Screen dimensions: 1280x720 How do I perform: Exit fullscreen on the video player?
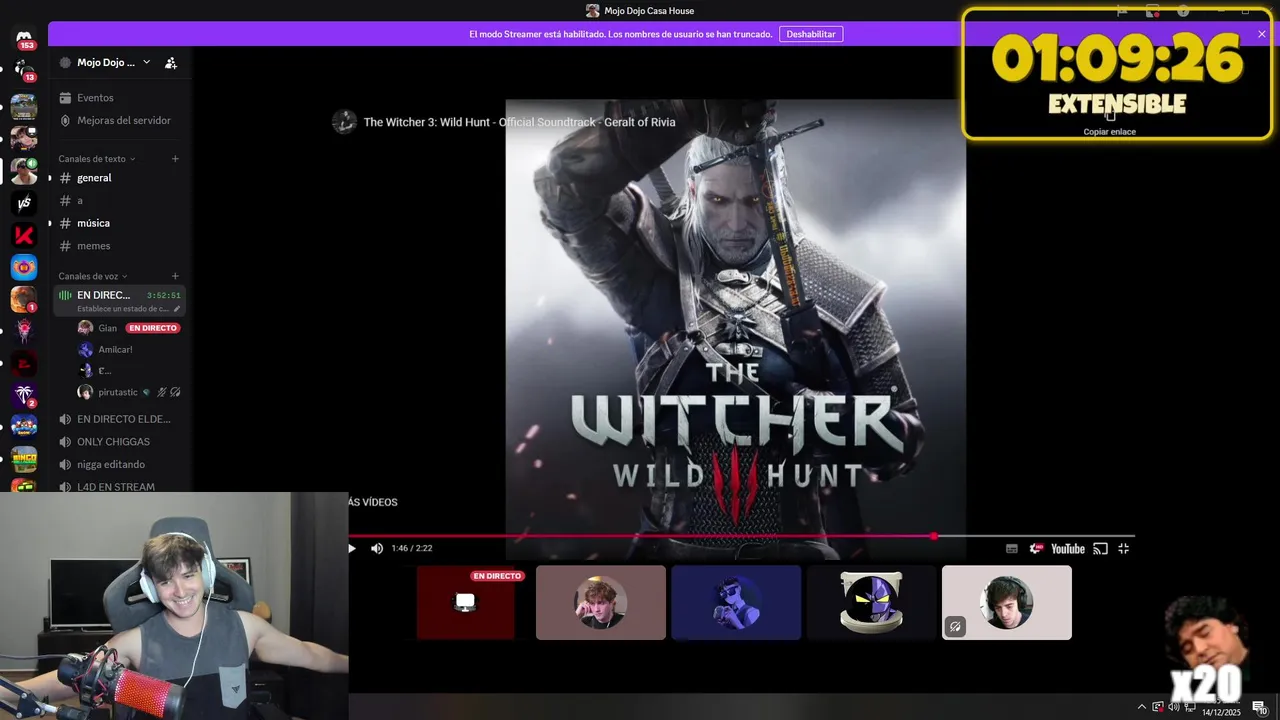(x=1123, y=548)
